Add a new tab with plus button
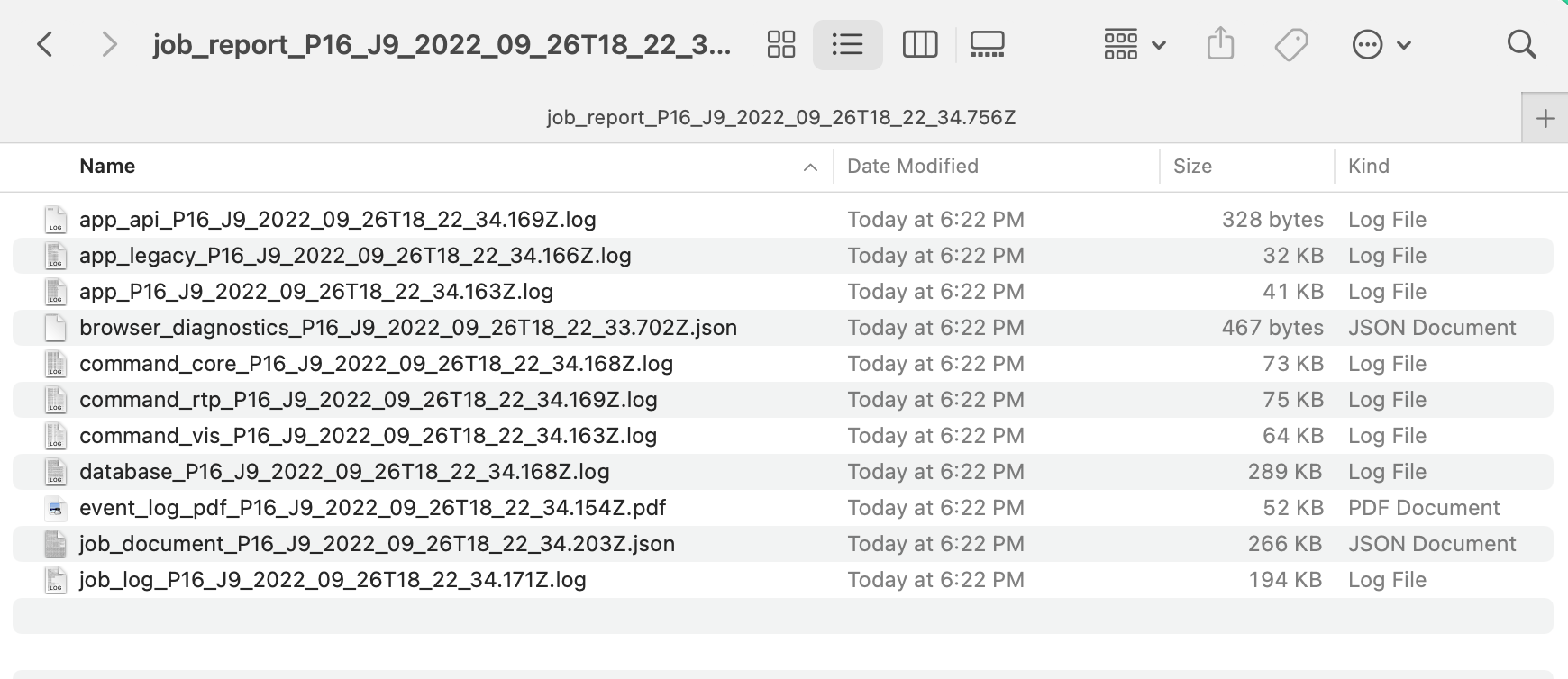The image size is (1568, 679). [x=1545, y=118]
